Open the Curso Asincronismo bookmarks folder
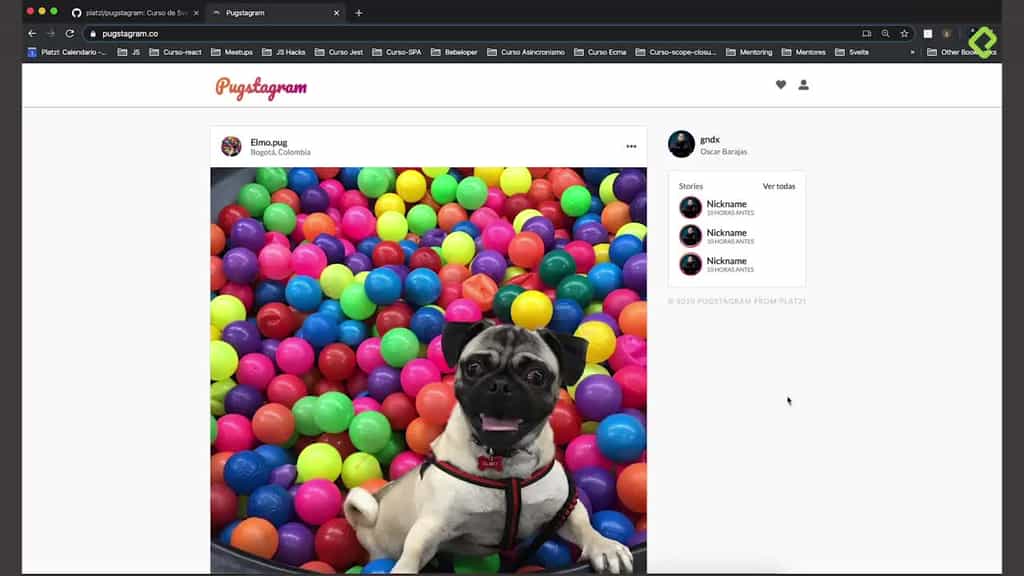 526,52
